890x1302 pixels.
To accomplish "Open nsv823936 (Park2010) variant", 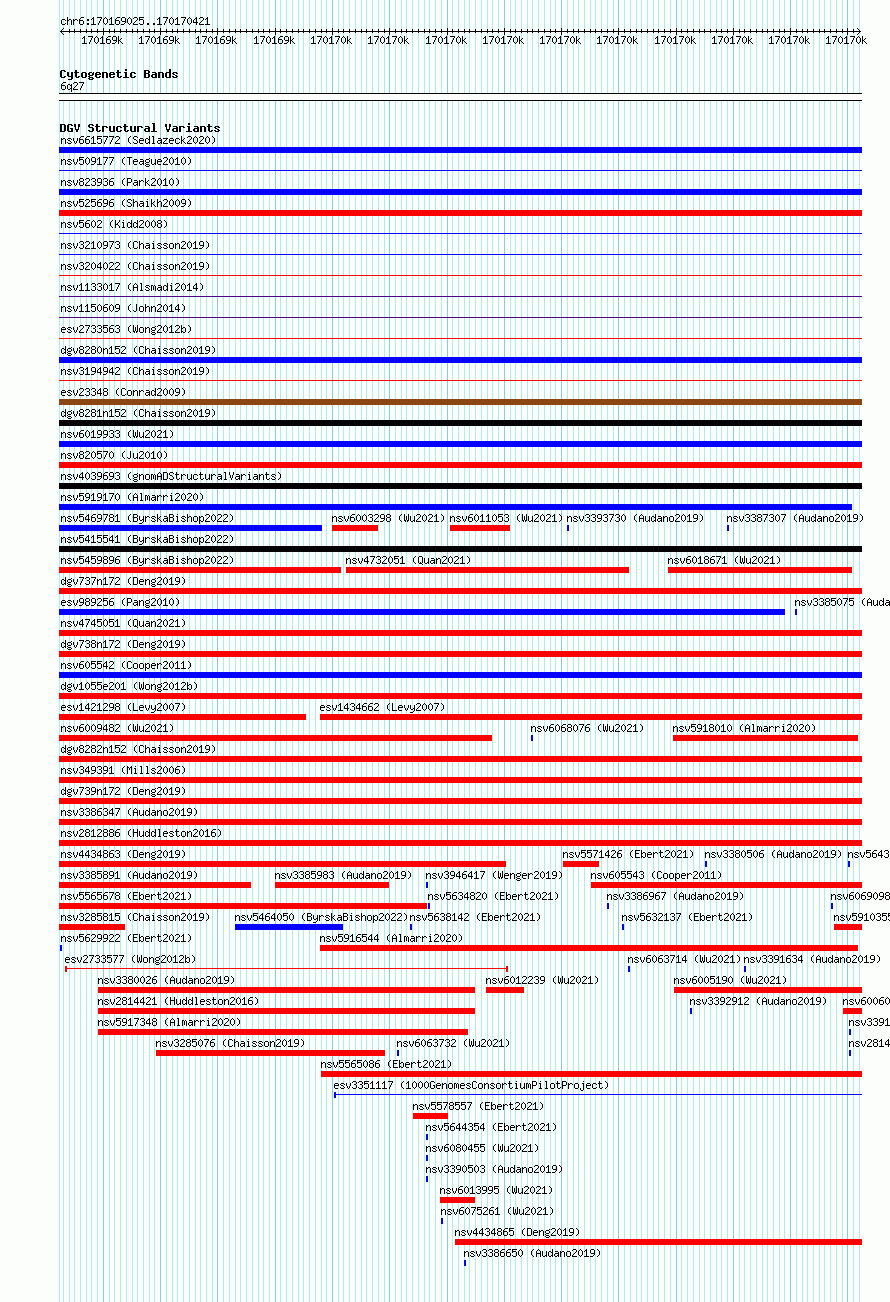I will (119, 182).
